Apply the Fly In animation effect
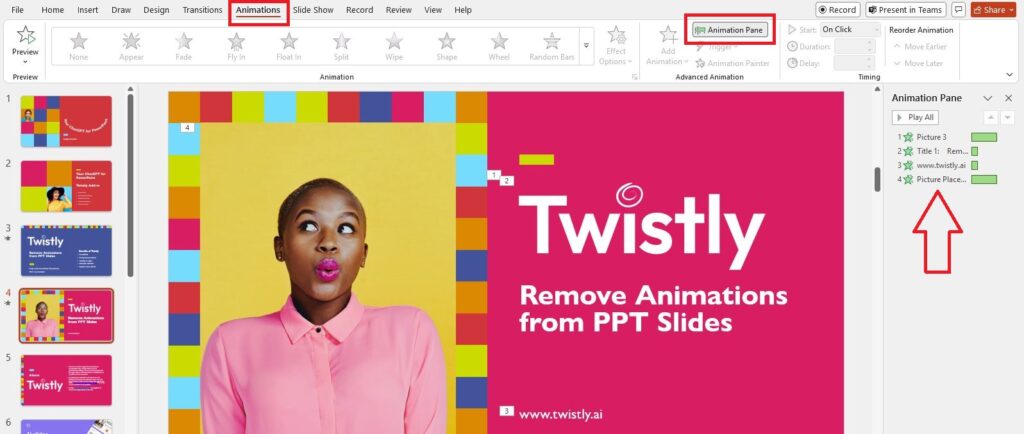Image resolution: width=1024 pixels, height=434 pixels. coord(236,46)
